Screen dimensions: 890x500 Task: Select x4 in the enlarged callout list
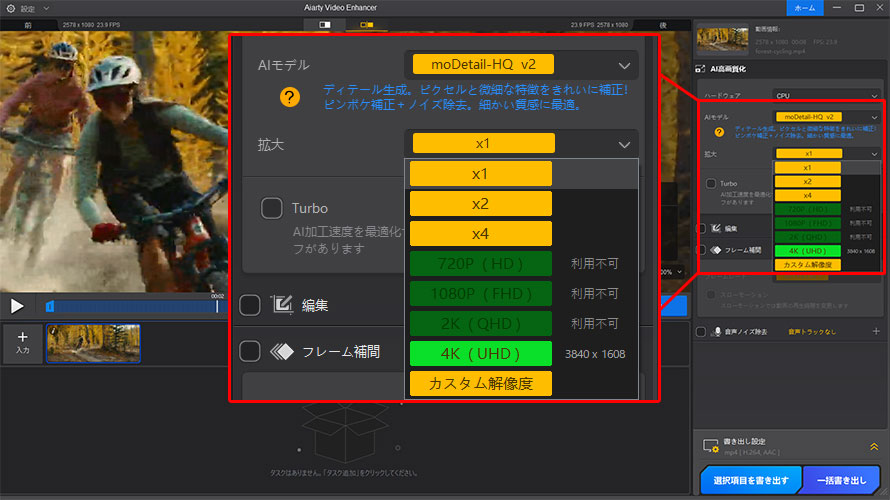coord(480,234)
